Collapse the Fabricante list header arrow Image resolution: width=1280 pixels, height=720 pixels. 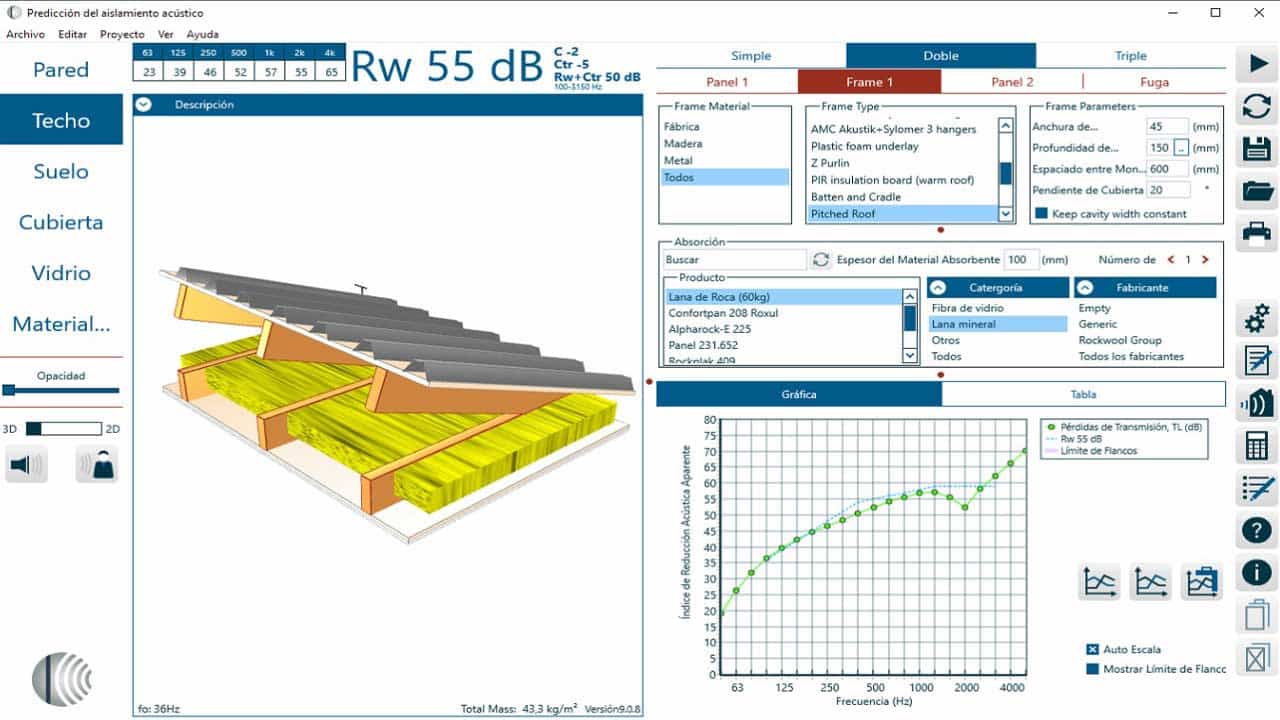(x=1086, y=288)
